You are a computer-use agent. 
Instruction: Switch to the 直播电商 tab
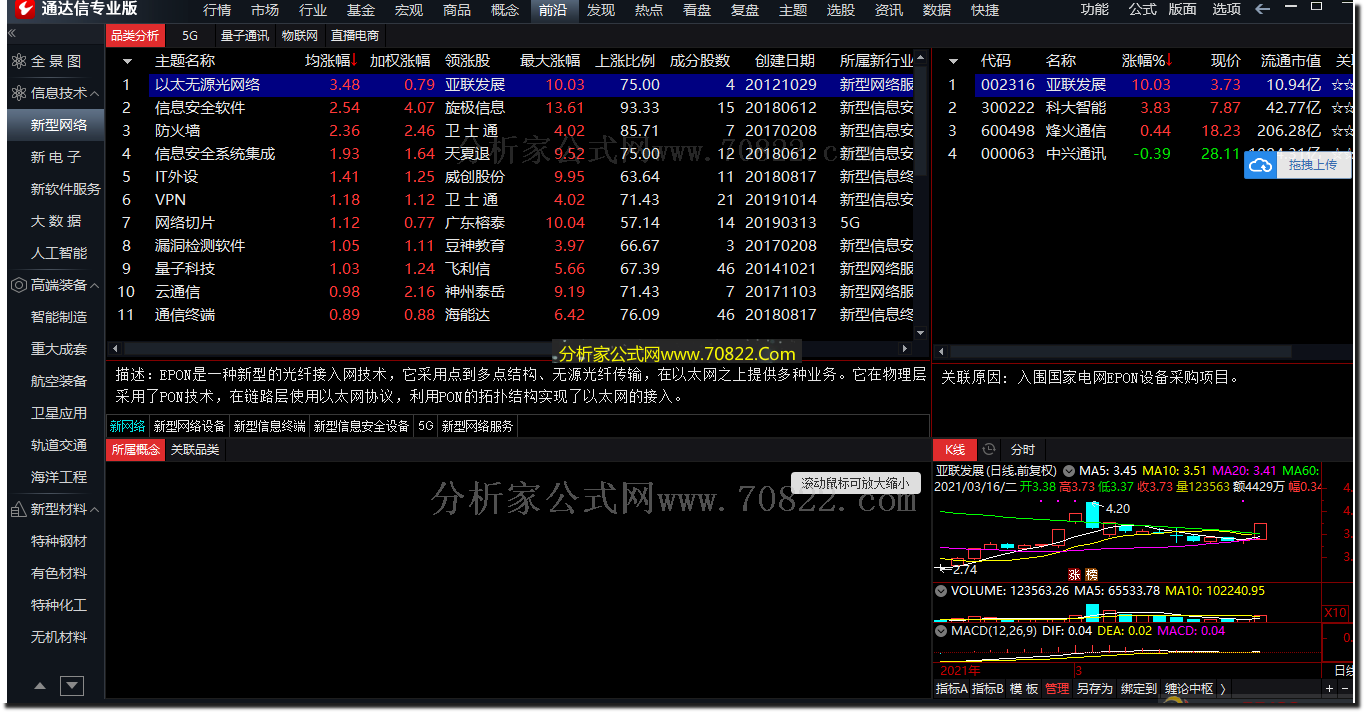point(355,35)
